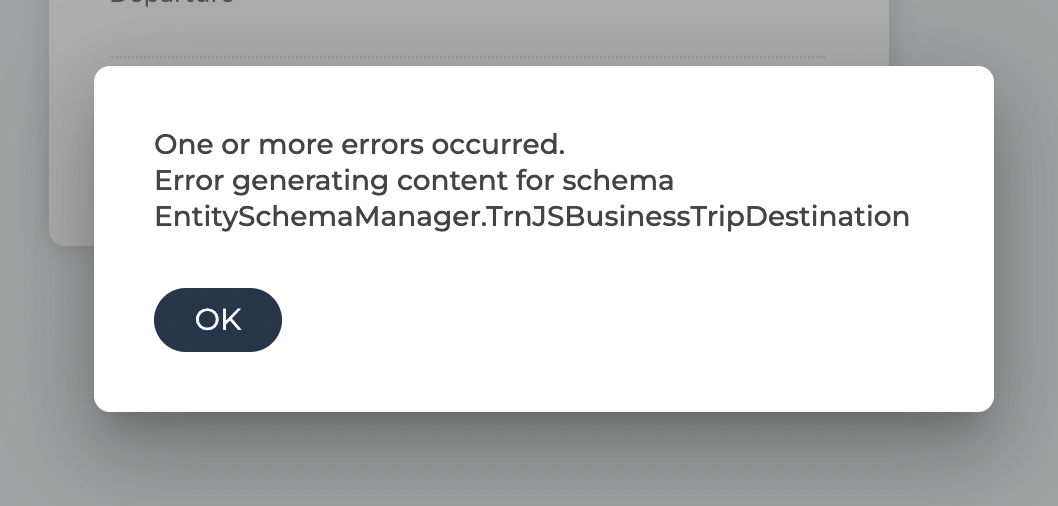Click the partially hidden Departure label

click(x=172, y=2)
